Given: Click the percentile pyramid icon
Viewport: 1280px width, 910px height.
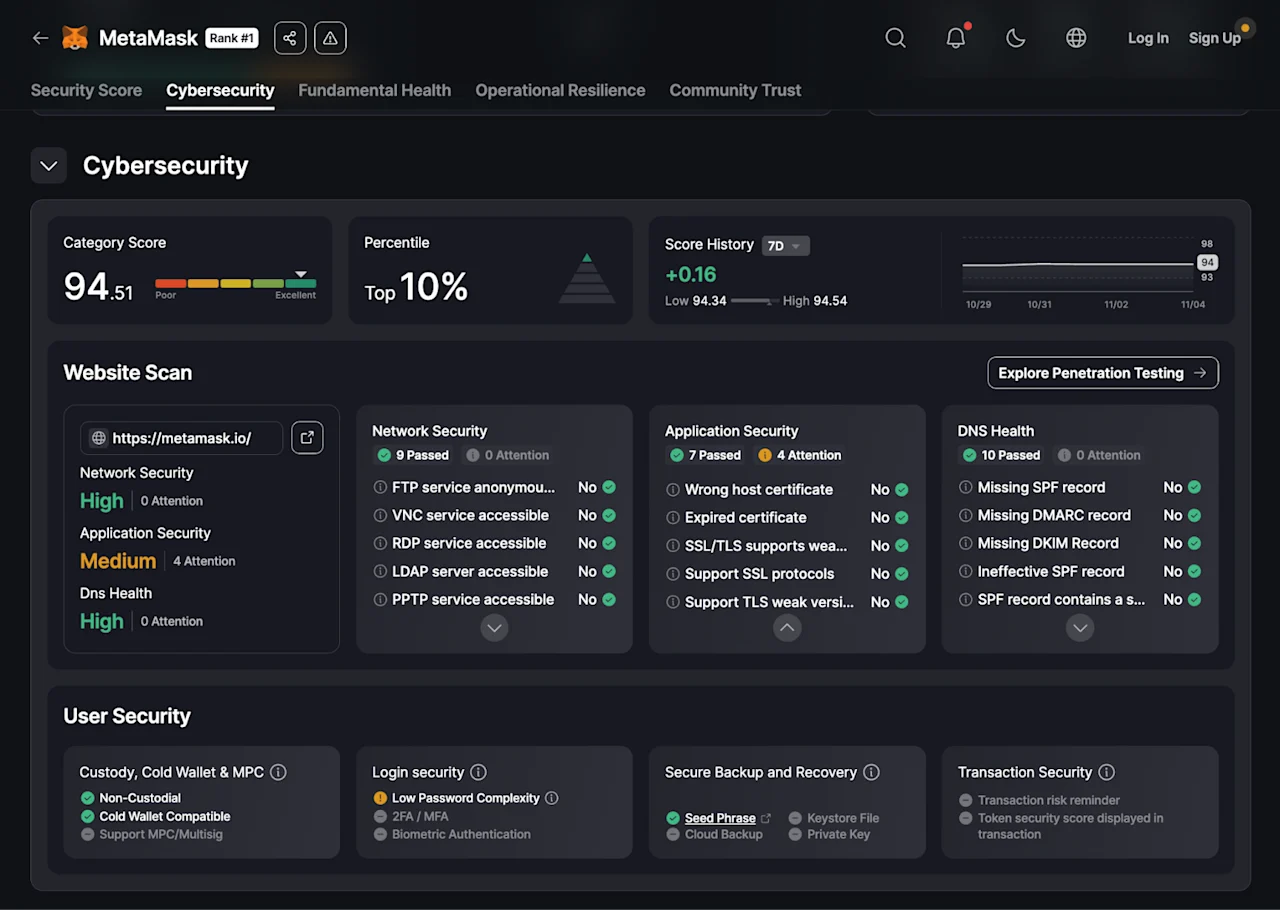Looking at the screenshot, I should pyautogui.click(x=587, y=278).
